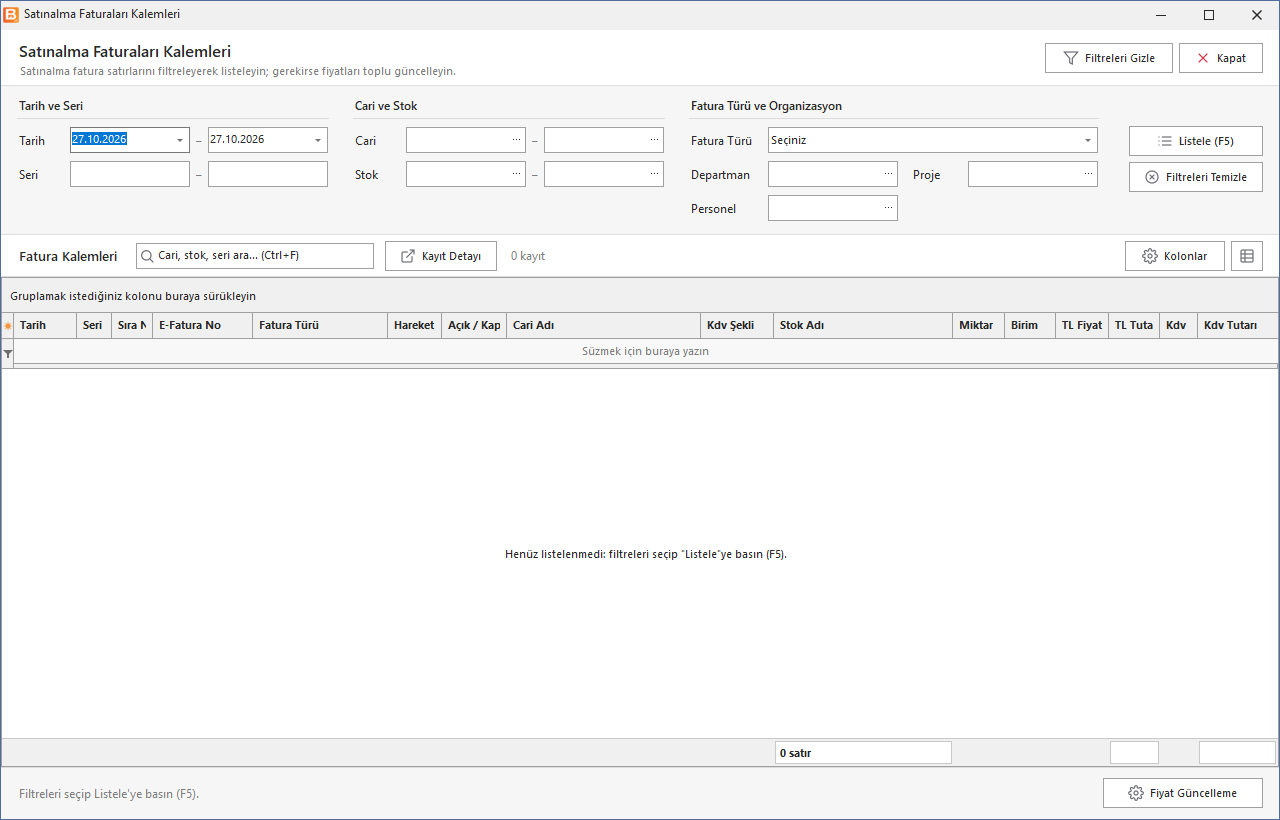The image size is (1280, 820).
Task: Click the orange app icon in the title bar
Action: point(11,15)
